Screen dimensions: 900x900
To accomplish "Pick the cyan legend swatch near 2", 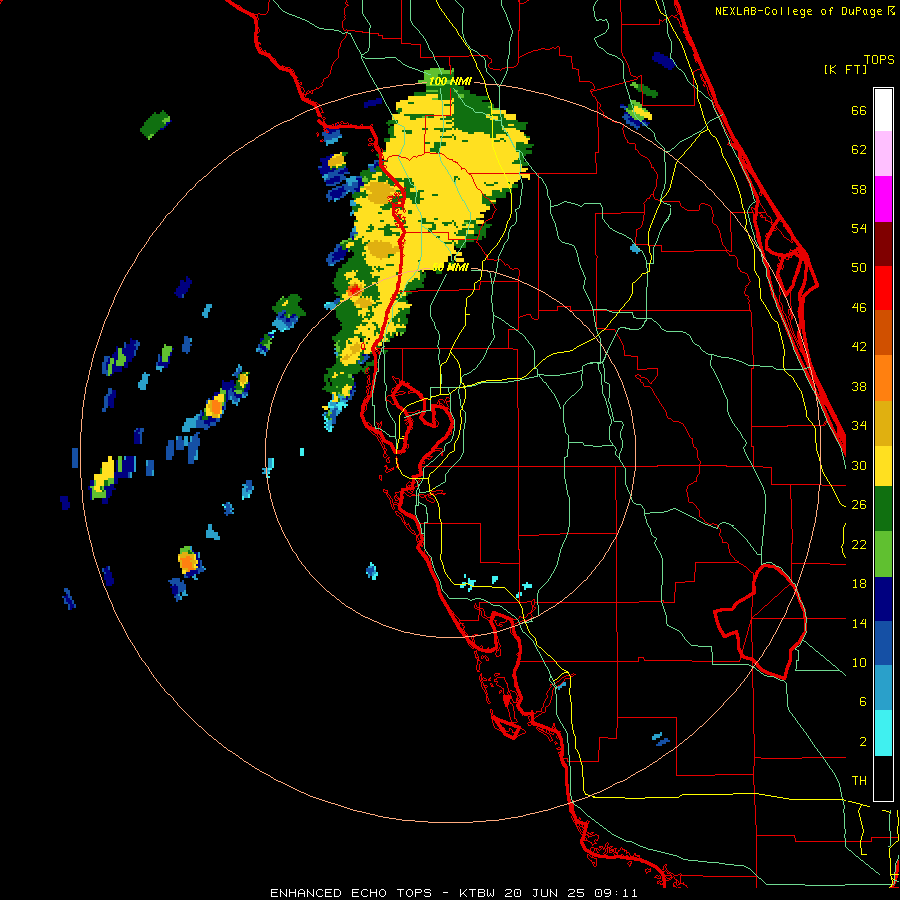I will [x=883, y=734].
